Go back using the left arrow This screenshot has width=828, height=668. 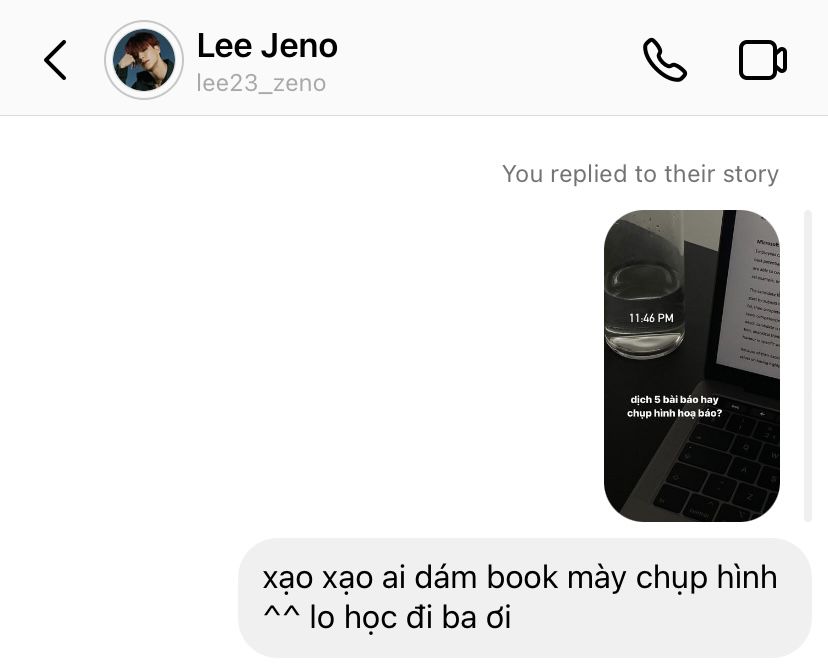[x=55, y=60]
